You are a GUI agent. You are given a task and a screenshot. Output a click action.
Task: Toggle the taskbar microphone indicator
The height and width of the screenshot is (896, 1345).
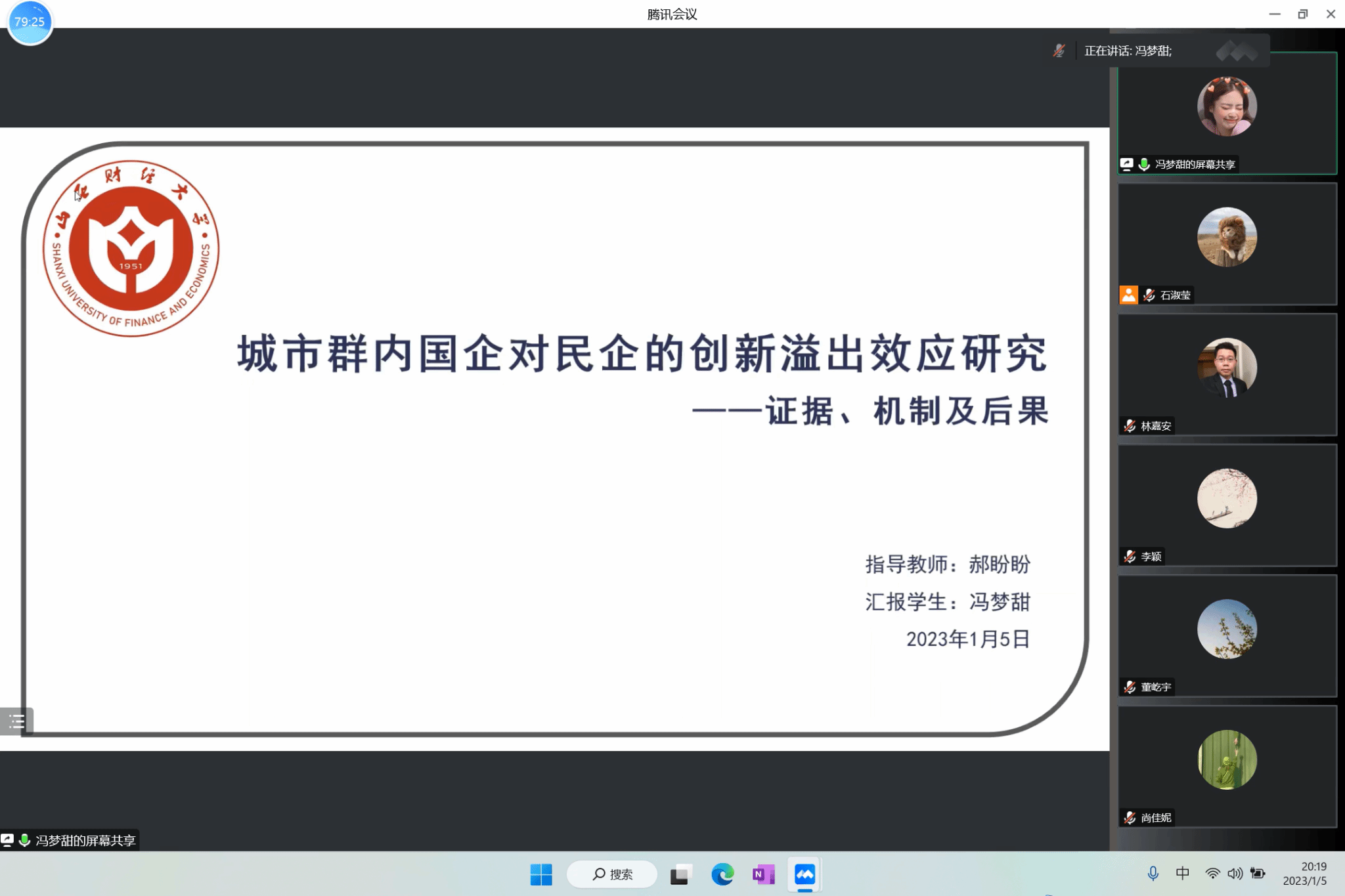click(1153, 874)
